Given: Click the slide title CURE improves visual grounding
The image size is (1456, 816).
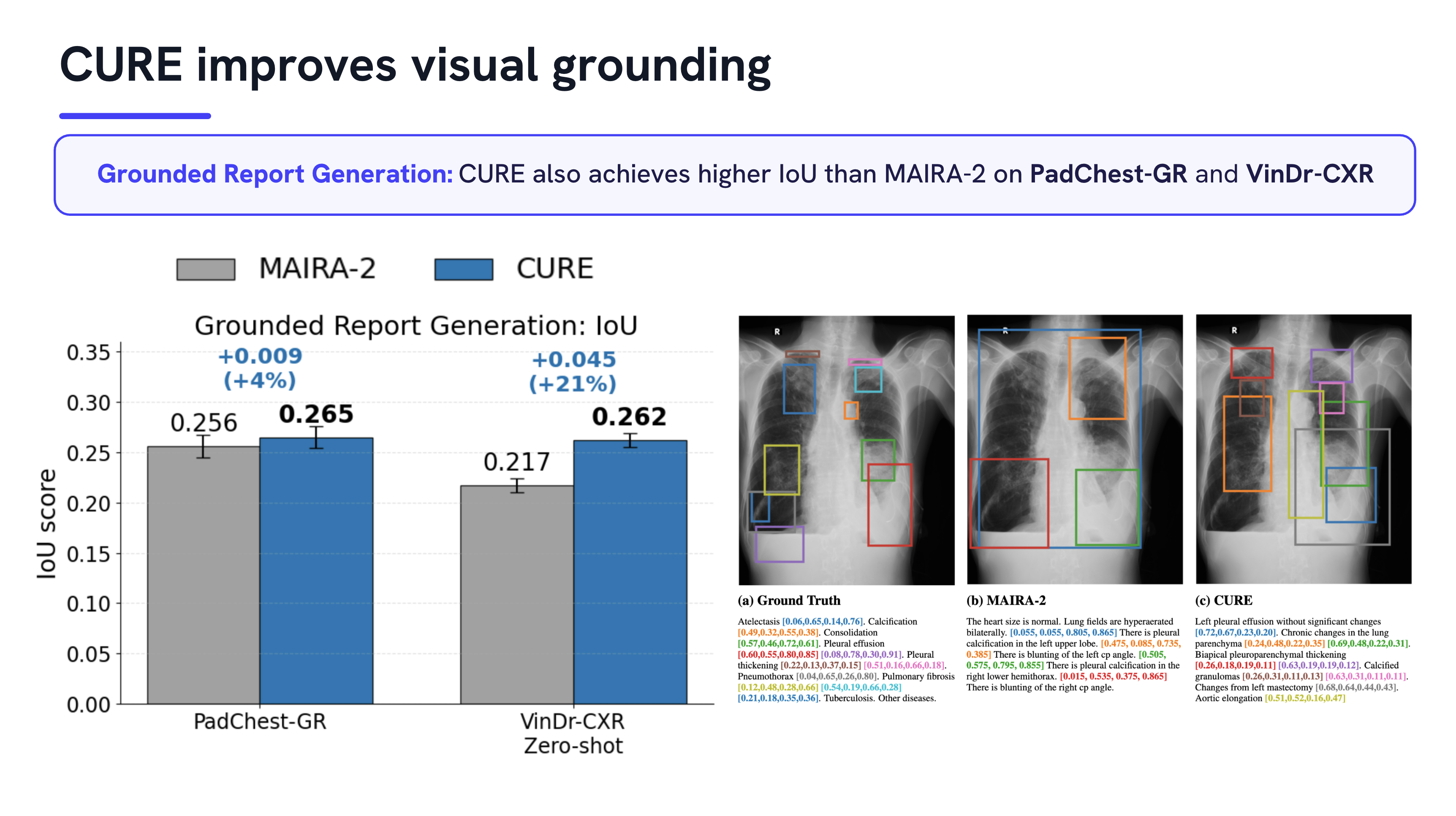Looking at the screenshot, I should (416, 66).
